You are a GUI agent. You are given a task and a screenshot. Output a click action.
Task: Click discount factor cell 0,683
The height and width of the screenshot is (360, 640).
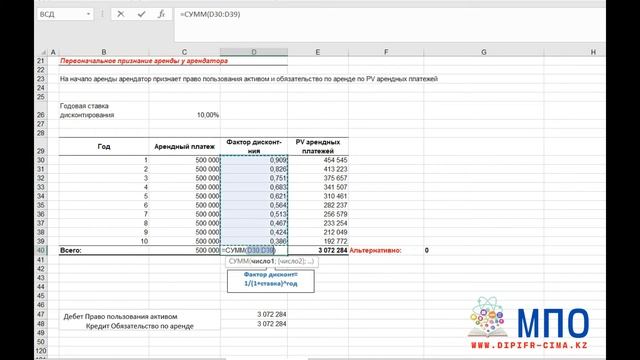254,187
